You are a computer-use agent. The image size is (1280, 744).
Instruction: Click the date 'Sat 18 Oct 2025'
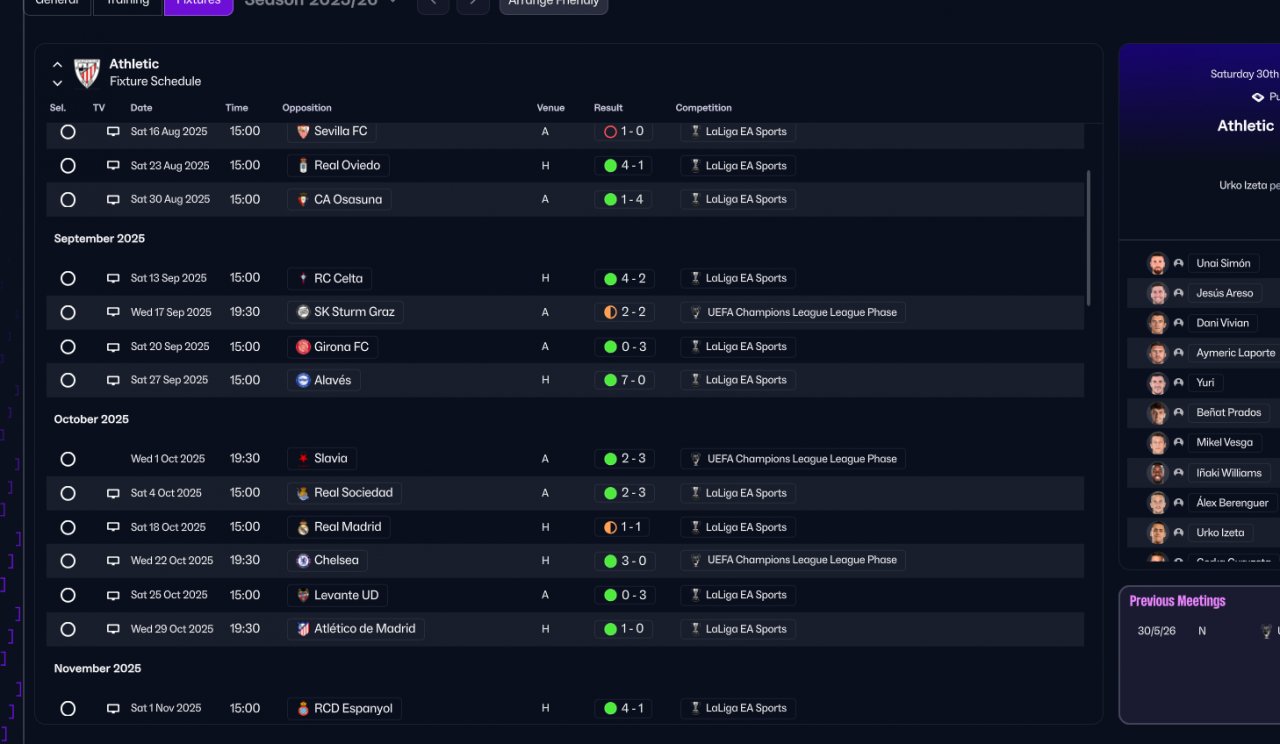pyautogui.click(x=168, y=527)
